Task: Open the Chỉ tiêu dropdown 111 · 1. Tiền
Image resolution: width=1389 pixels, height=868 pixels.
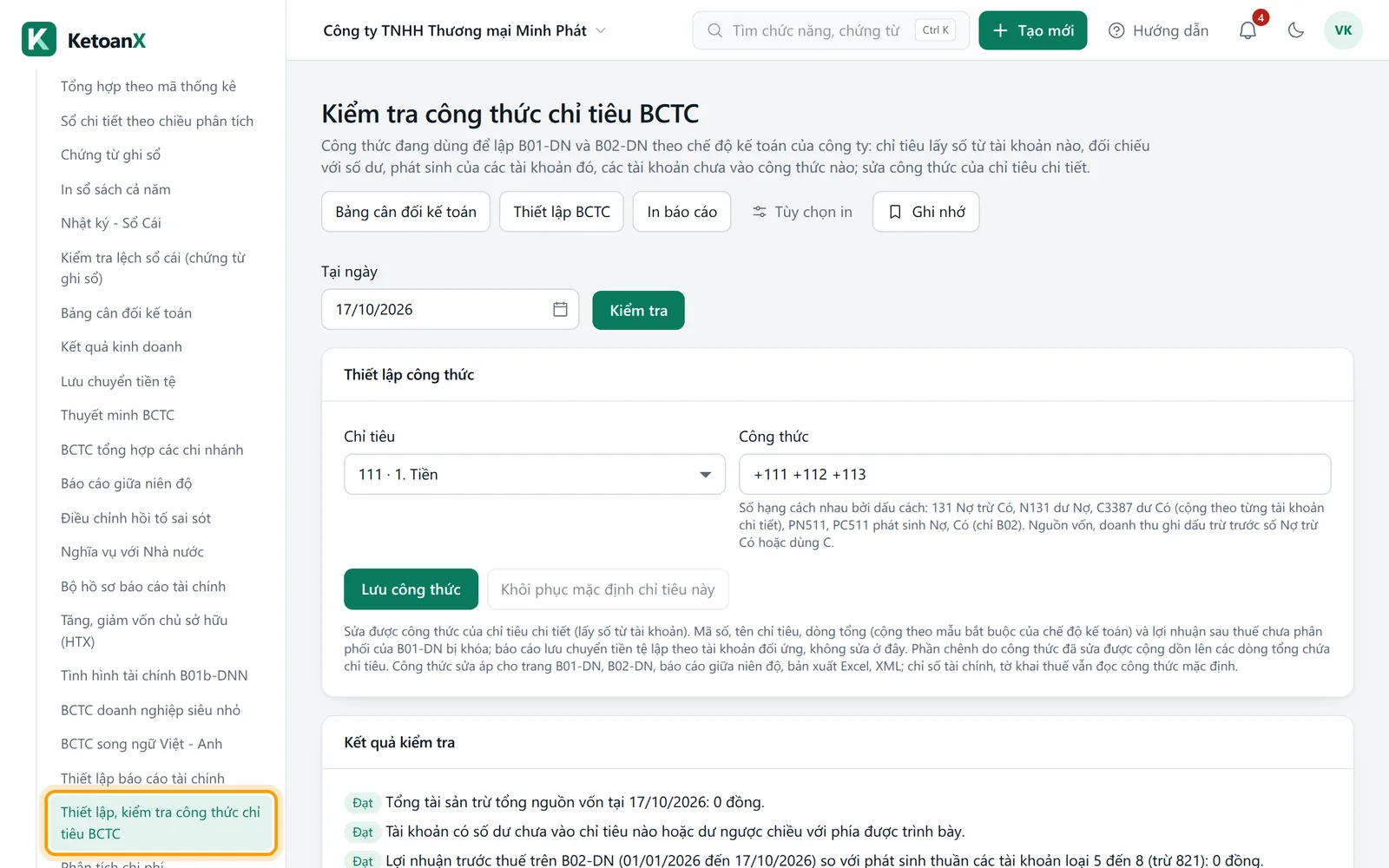Action: click(535, 474)
